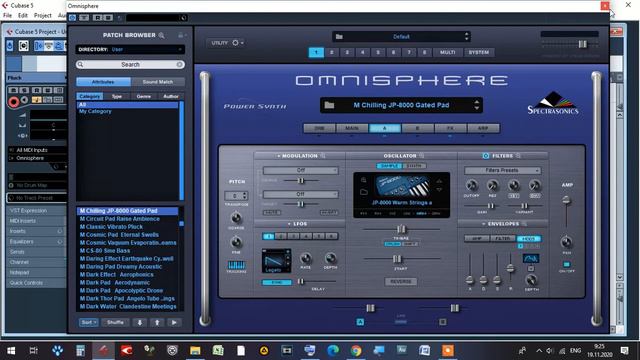Image resolution: width=640 pixels, height=360 pixels.
Task: Toggle the Amp On/Off switch
Action: tap(567, 264)
